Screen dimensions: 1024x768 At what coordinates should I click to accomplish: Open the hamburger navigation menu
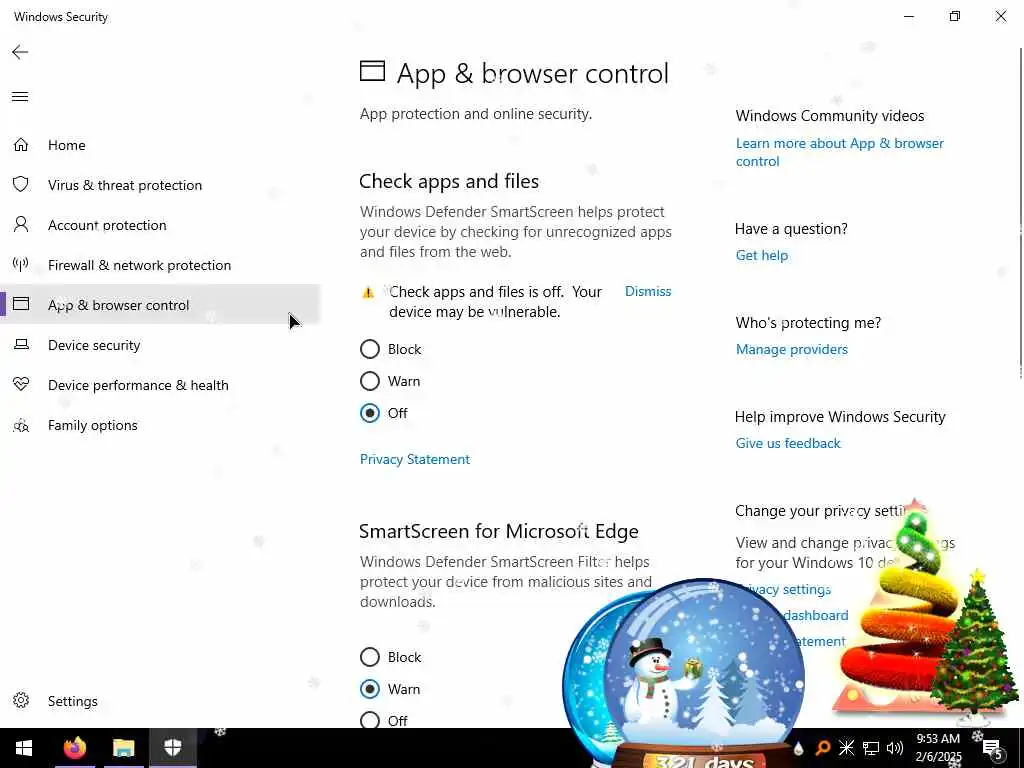(x=20, y=97)
